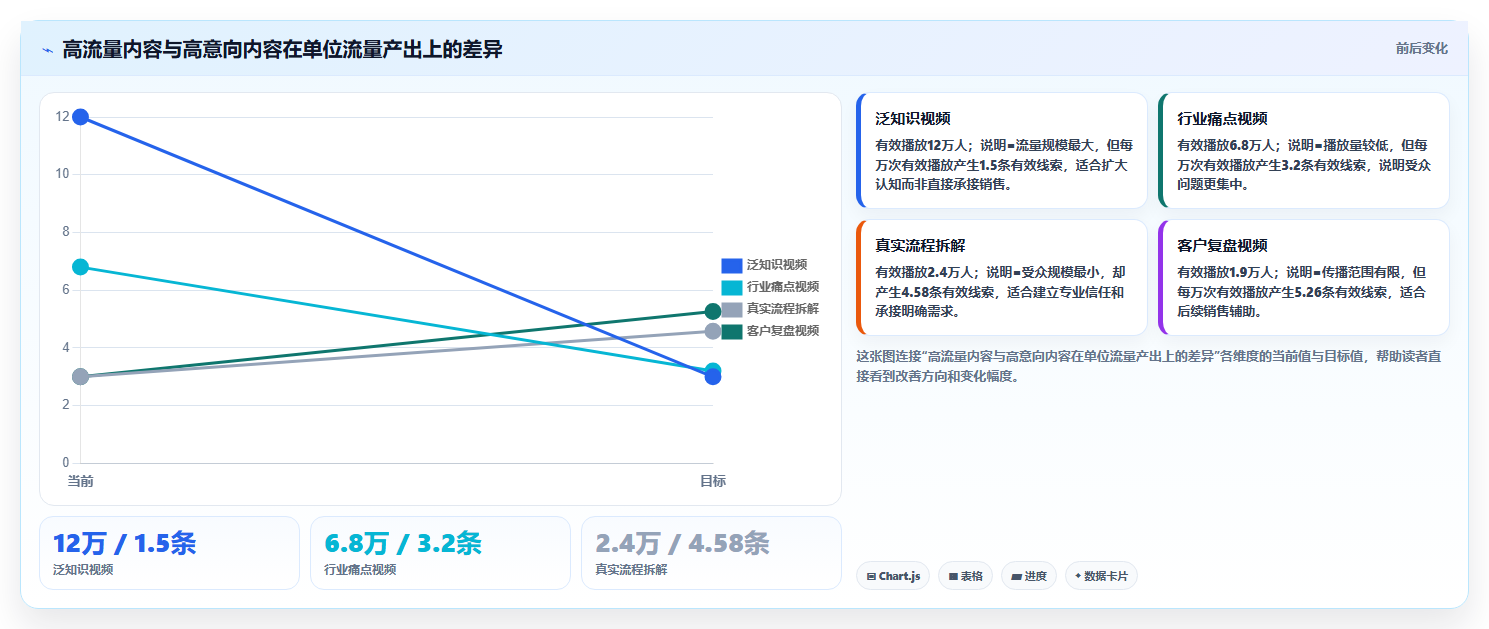Toggle the 行业痛点视频 legend color box
The height and width of the screenshot is (629, 1489).
click(x=732, y=287)
